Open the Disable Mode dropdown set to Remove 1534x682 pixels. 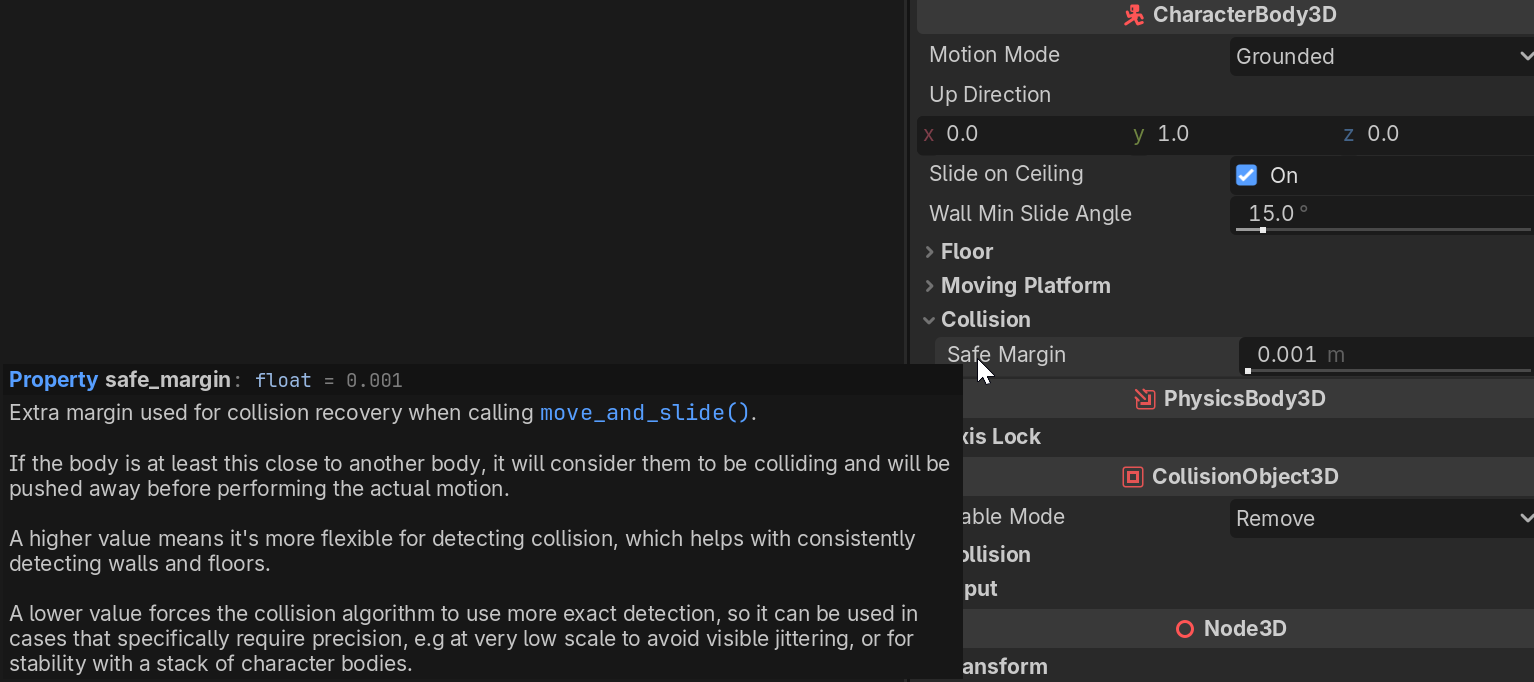coord(1380,519)
